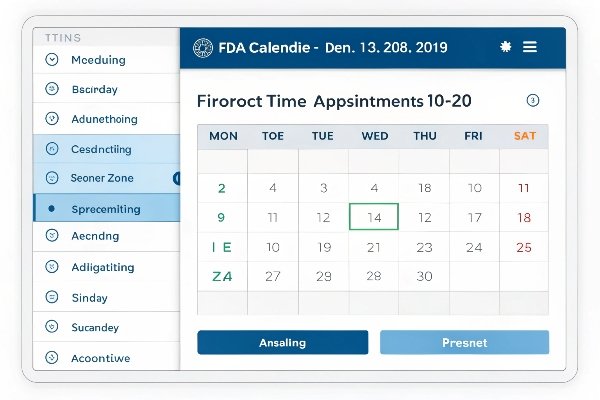The width and height of the screenshot is (600, 400).
Task: Click the FDA Calendie logo icon
Action: 203,48
